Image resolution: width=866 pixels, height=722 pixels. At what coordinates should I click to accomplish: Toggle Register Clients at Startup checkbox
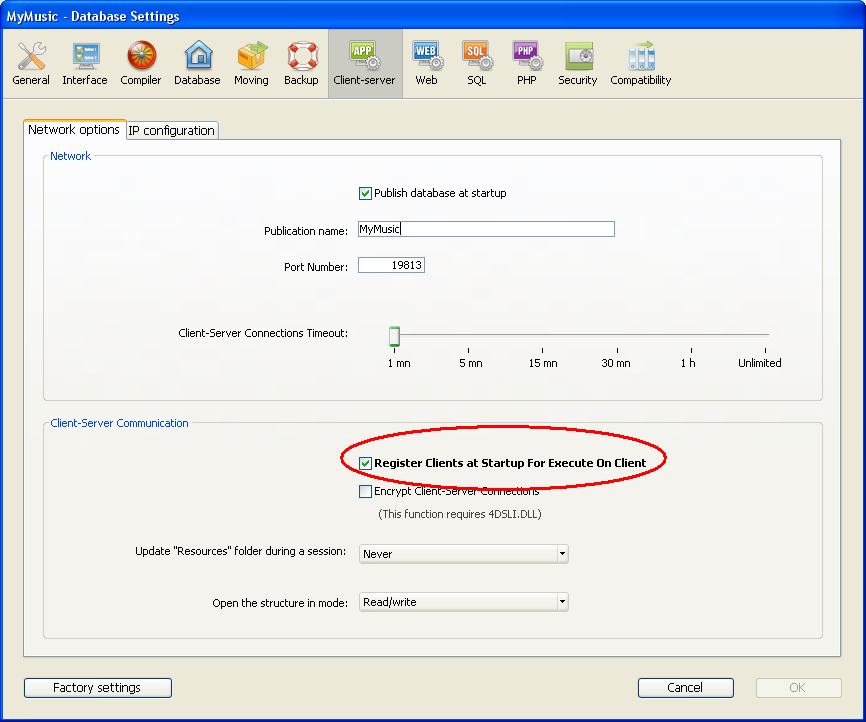coord(365,463)
